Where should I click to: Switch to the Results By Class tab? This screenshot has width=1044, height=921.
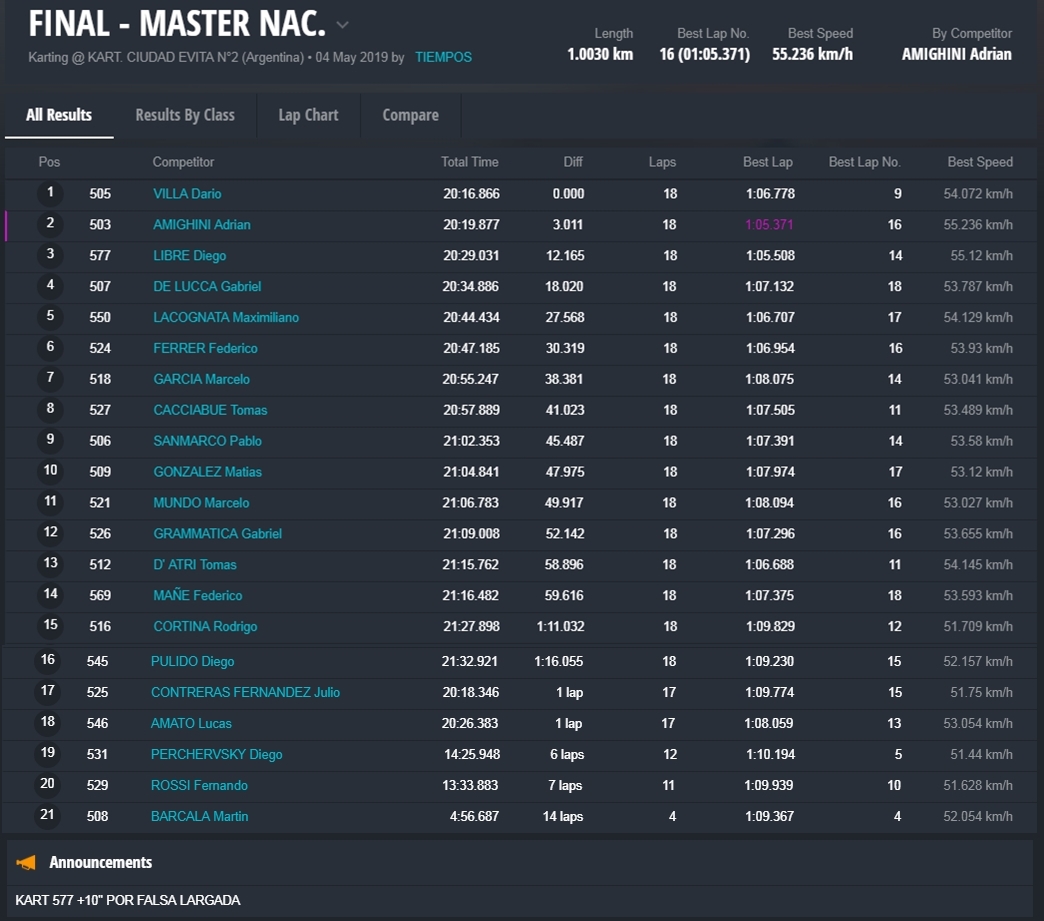(185, 115)
